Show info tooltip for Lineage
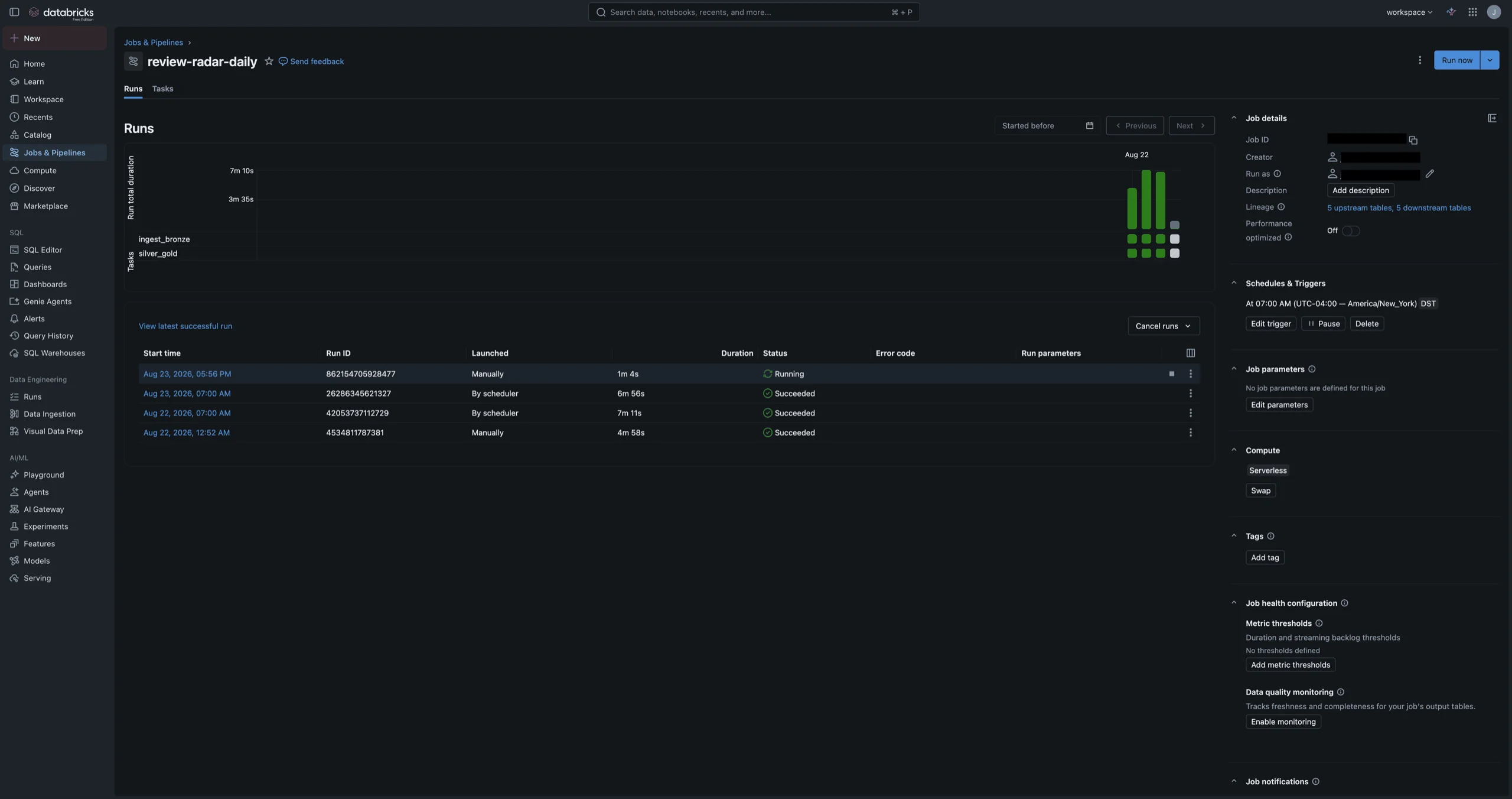 tap(1281, 207)
